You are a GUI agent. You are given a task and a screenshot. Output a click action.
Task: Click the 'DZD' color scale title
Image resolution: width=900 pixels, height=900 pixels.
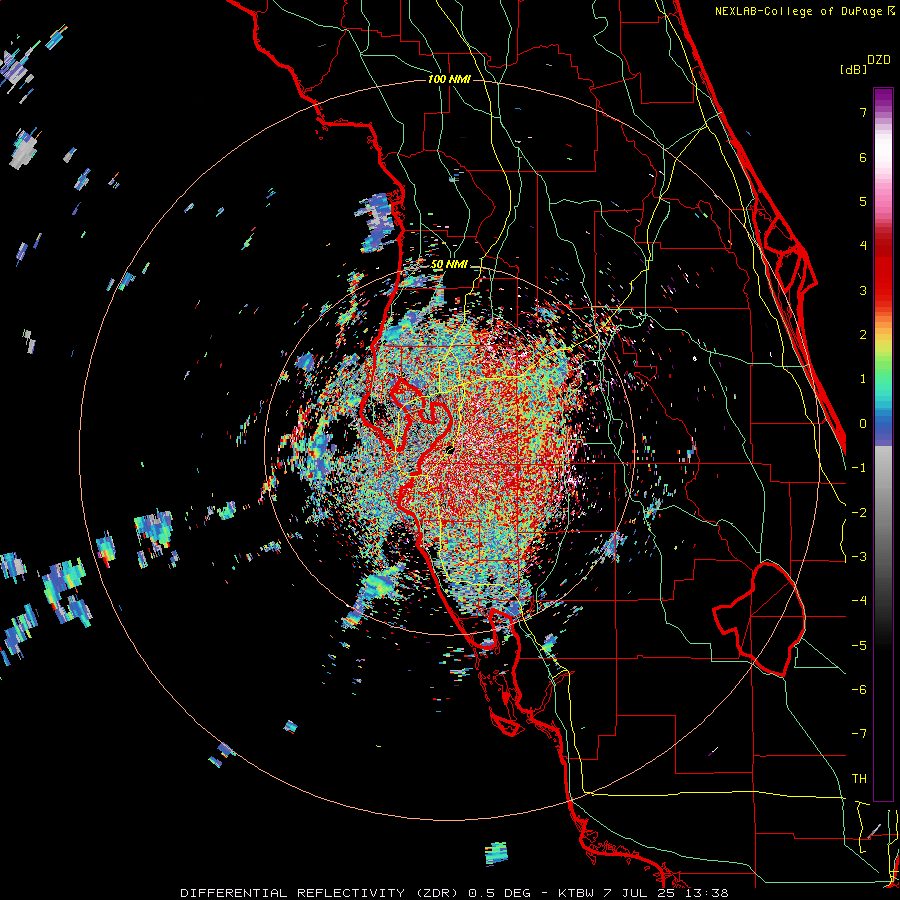[879, 60]
